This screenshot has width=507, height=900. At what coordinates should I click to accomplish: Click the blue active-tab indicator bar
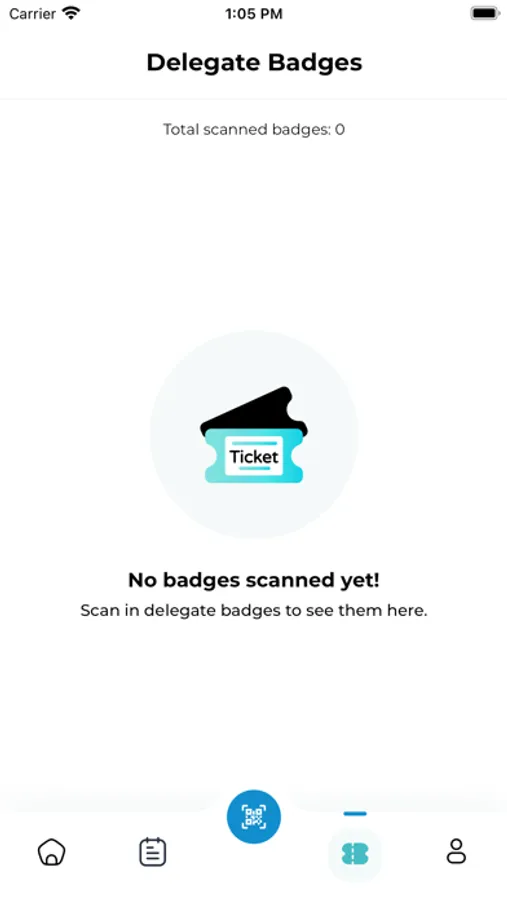(355, 813)
